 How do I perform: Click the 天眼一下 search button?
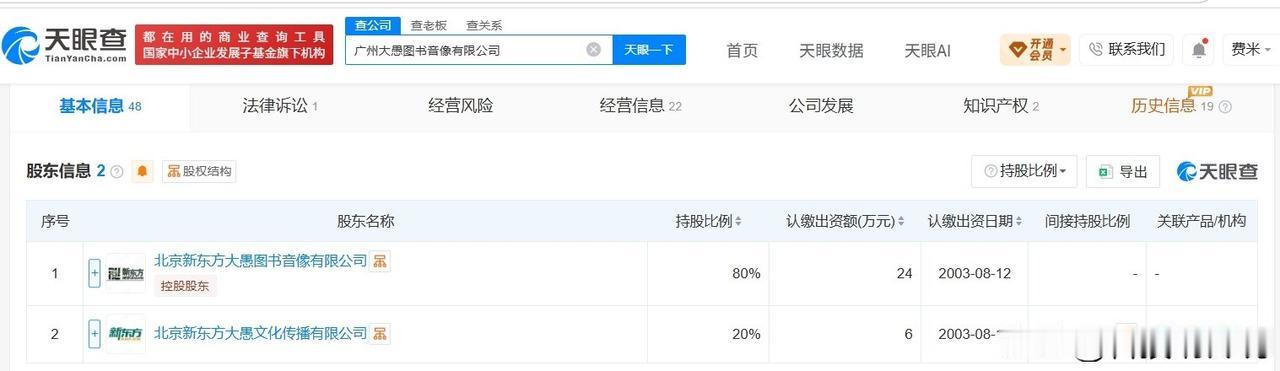pyautogui.click(x=649, y=49)
